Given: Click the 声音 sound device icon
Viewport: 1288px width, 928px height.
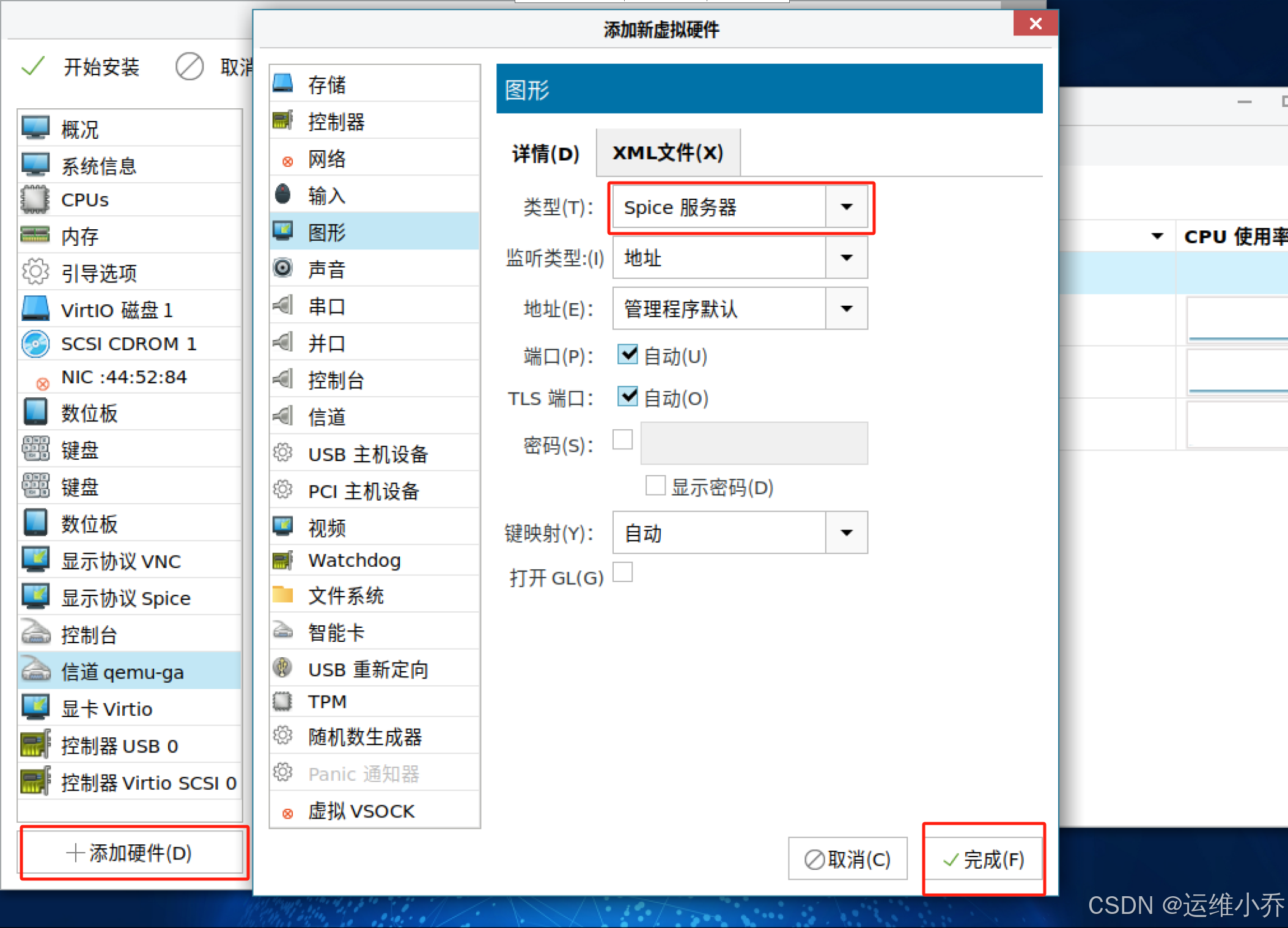Looking at the screenshot, I should 283,268.
